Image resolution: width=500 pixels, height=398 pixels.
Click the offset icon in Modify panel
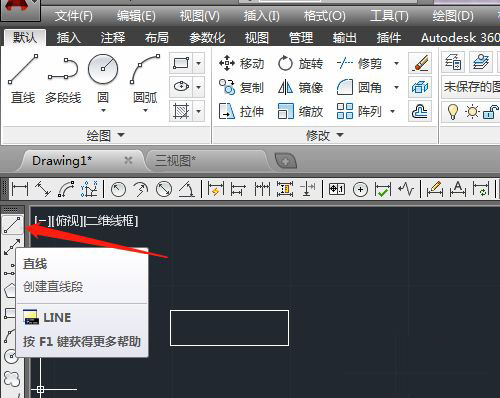420,111
